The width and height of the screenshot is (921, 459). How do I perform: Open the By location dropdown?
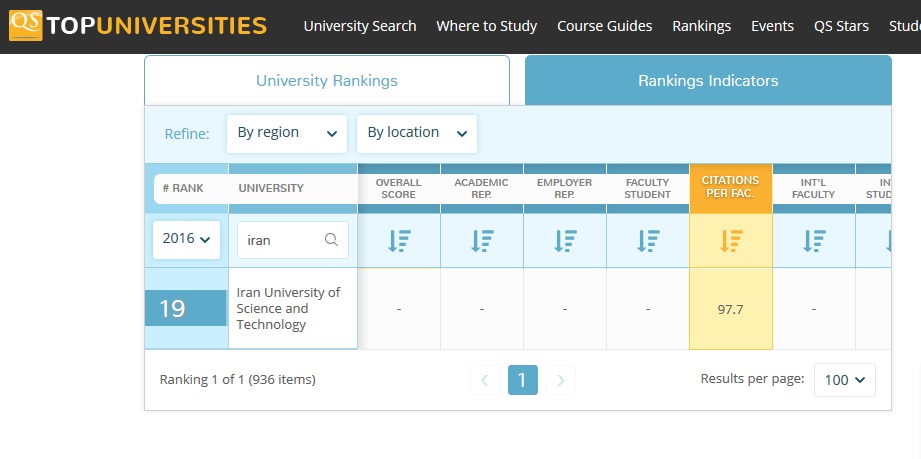[x=417, y=133]
